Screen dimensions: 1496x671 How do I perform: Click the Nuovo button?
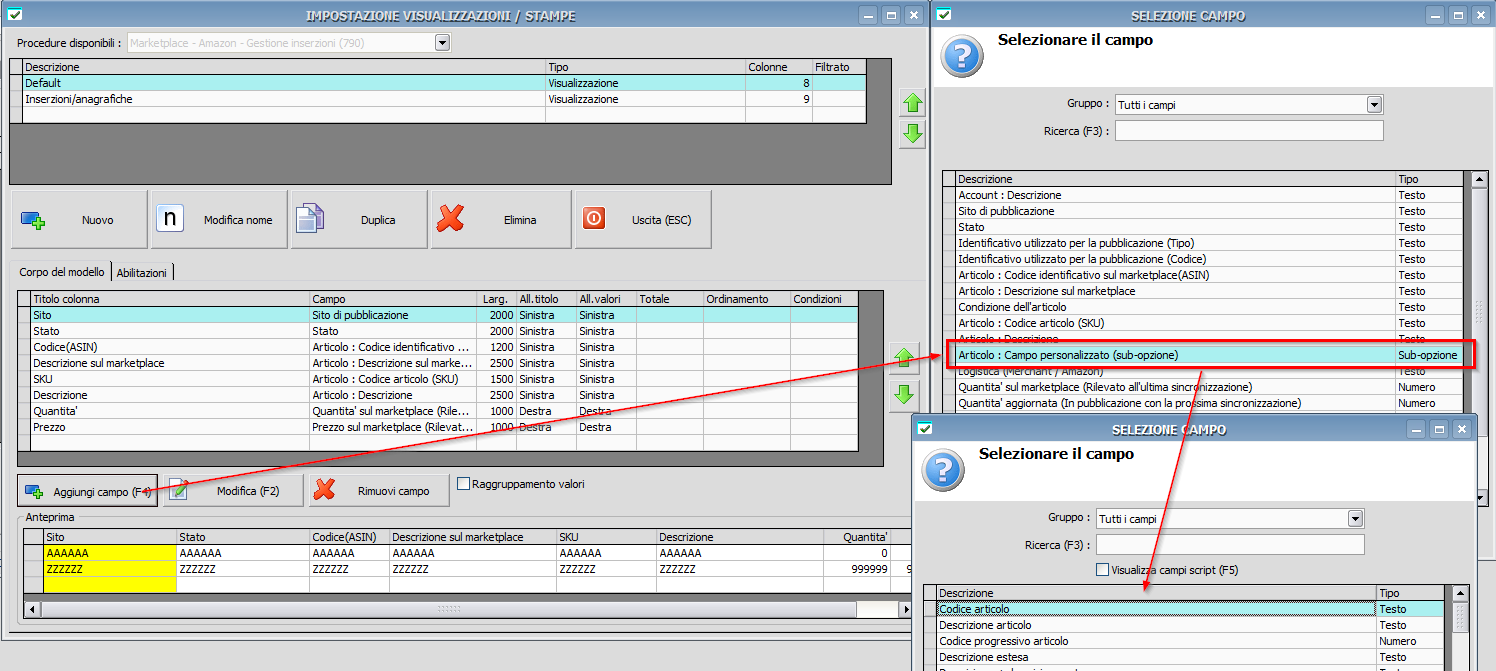coord(79,220)
